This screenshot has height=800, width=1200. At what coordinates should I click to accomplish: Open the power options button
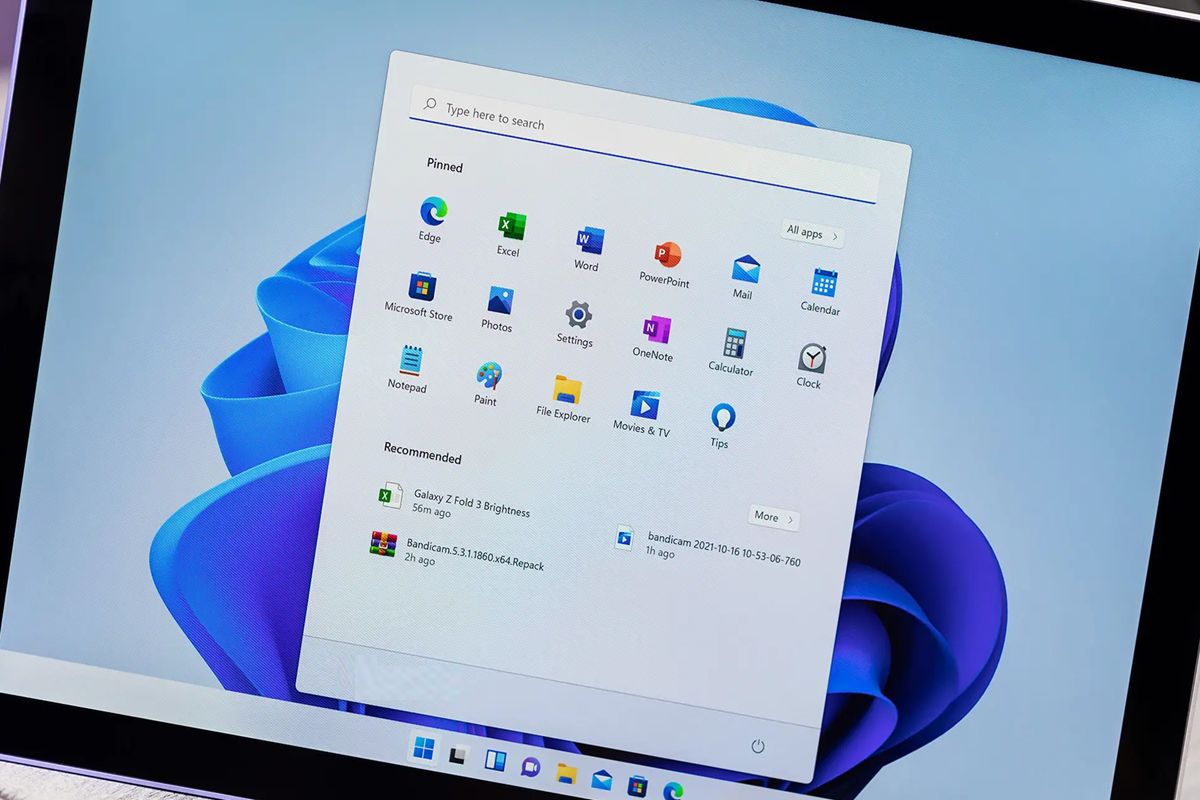point(758,746)
